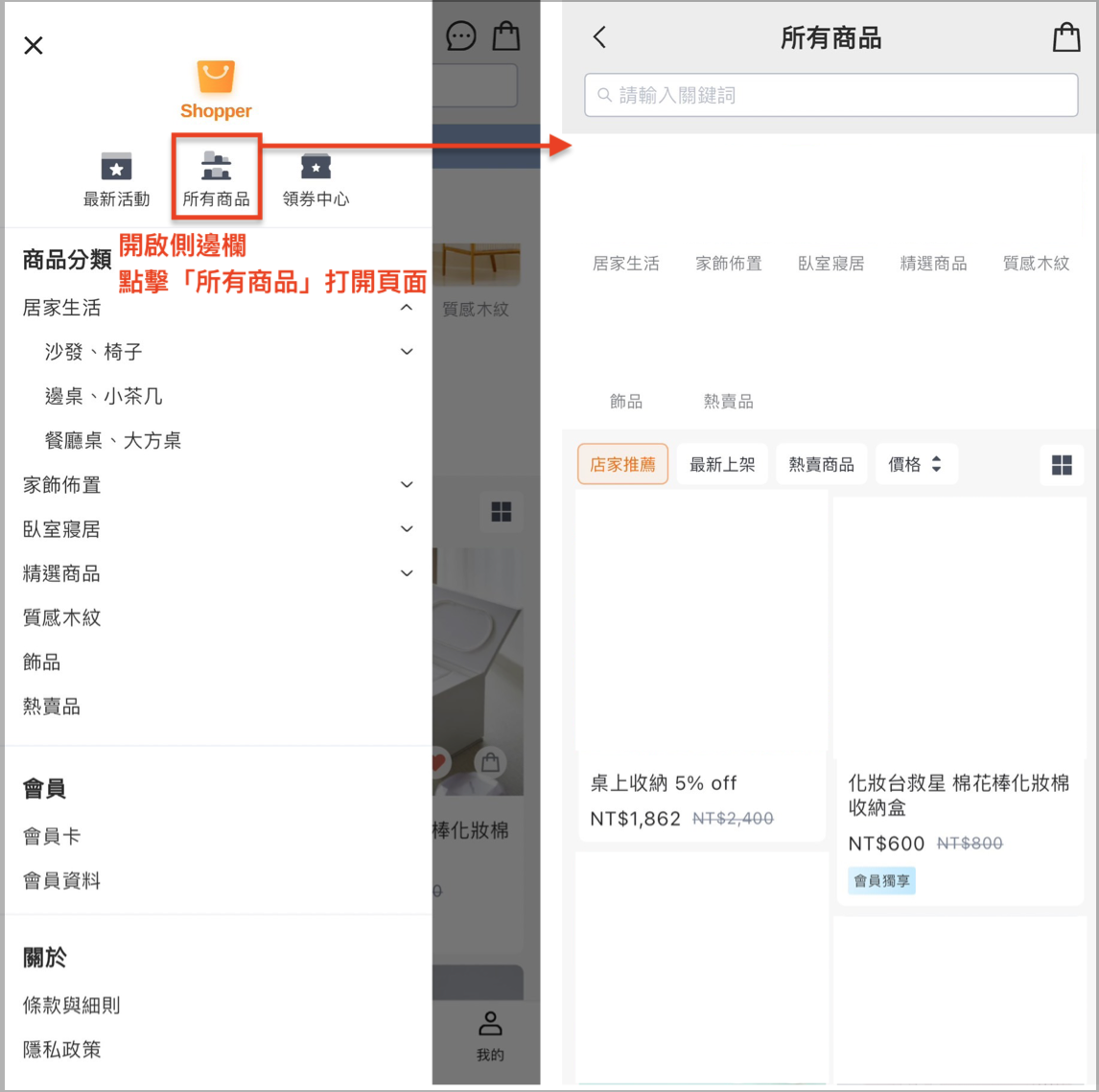Close the side menu with the X icon
This screenshot has width=1099, height=1092.
tap(33, 46)
